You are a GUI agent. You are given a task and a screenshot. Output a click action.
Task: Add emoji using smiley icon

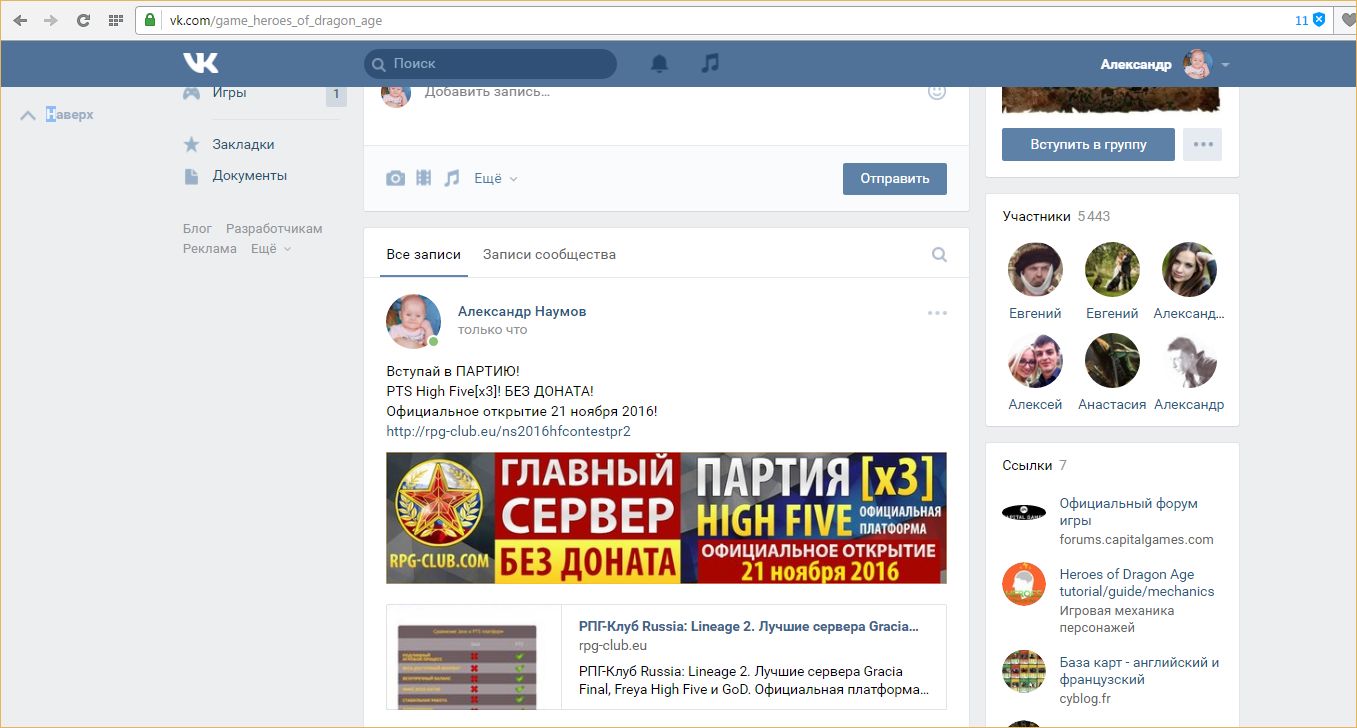(x=937, y=91)
